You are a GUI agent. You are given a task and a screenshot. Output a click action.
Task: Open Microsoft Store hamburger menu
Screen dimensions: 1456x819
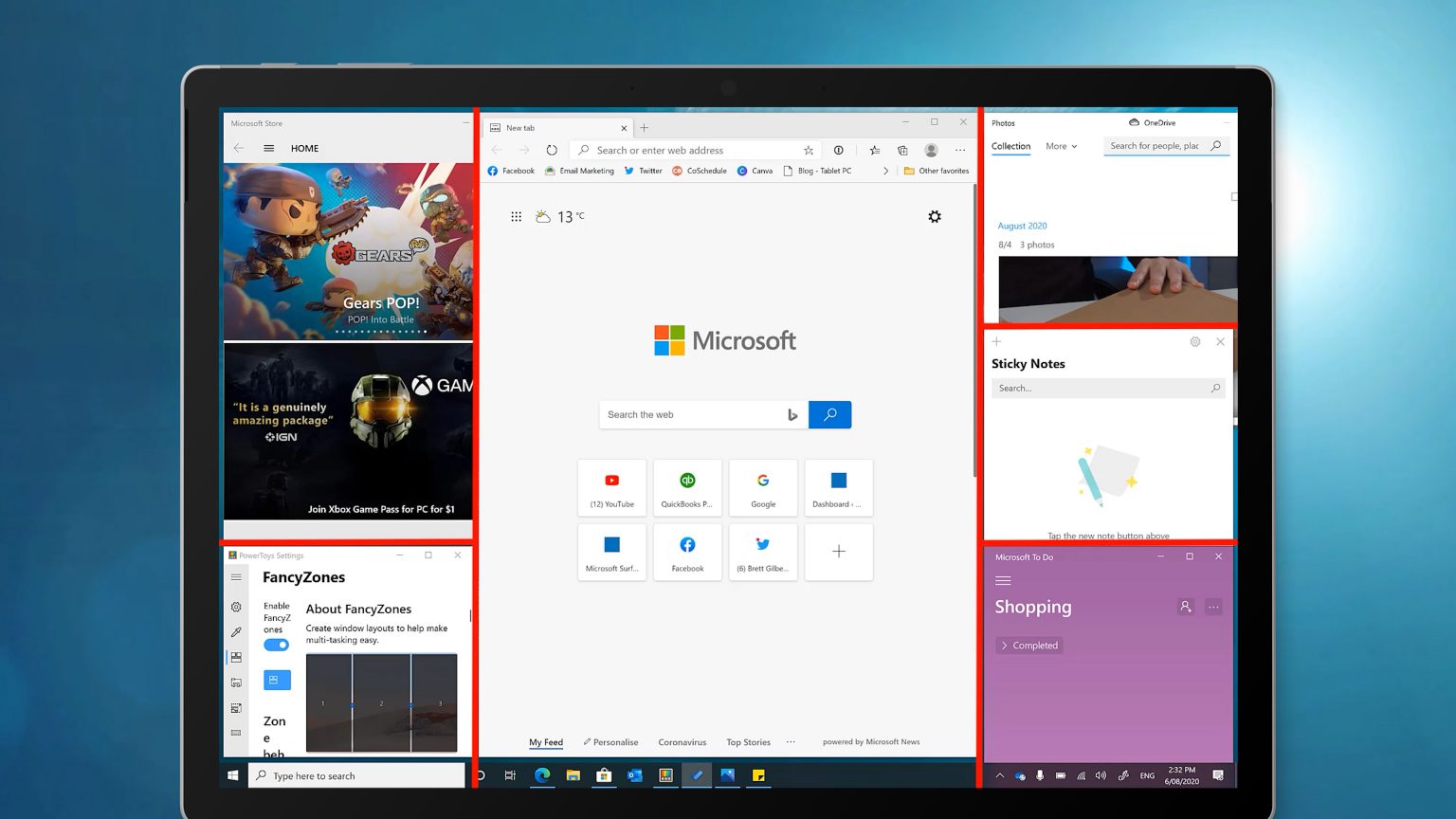coord(269,148)
